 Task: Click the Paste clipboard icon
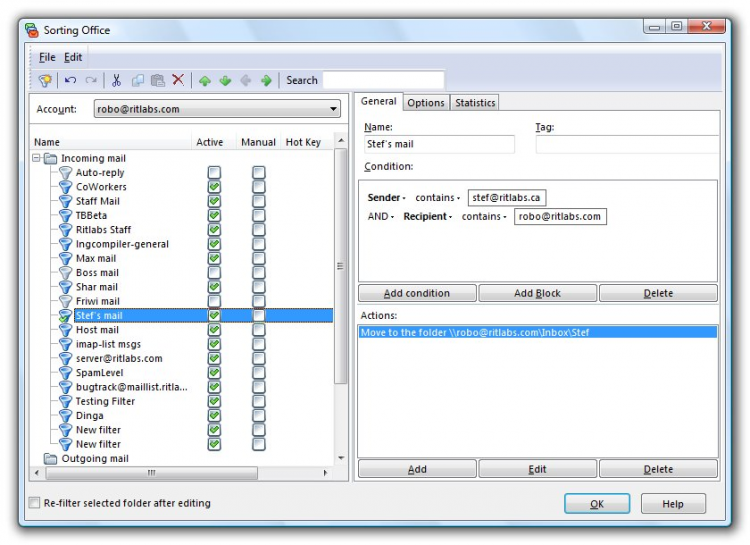(x=158, y=80)
